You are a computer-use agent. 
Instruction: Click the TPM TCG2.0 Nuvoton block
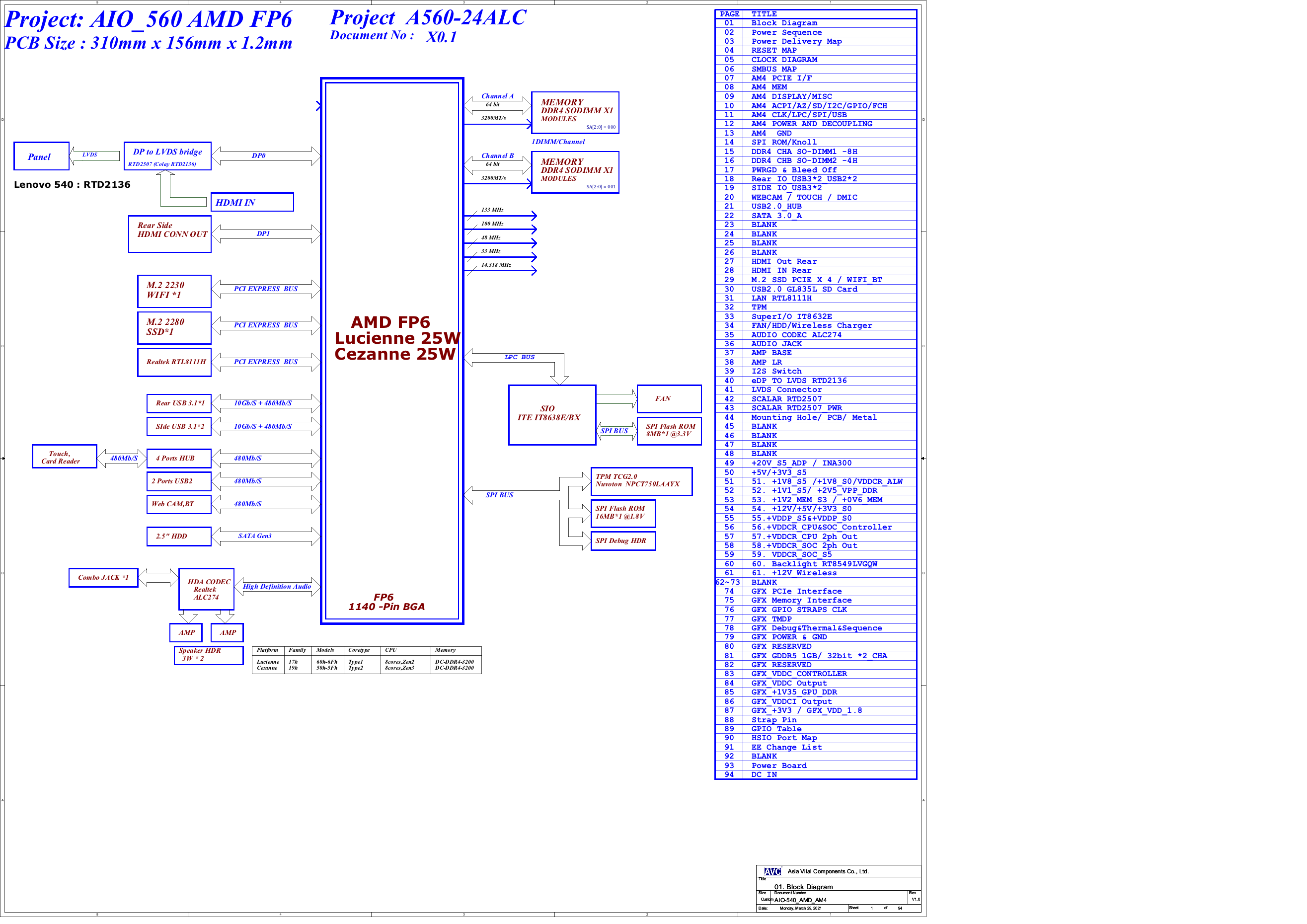641,482
